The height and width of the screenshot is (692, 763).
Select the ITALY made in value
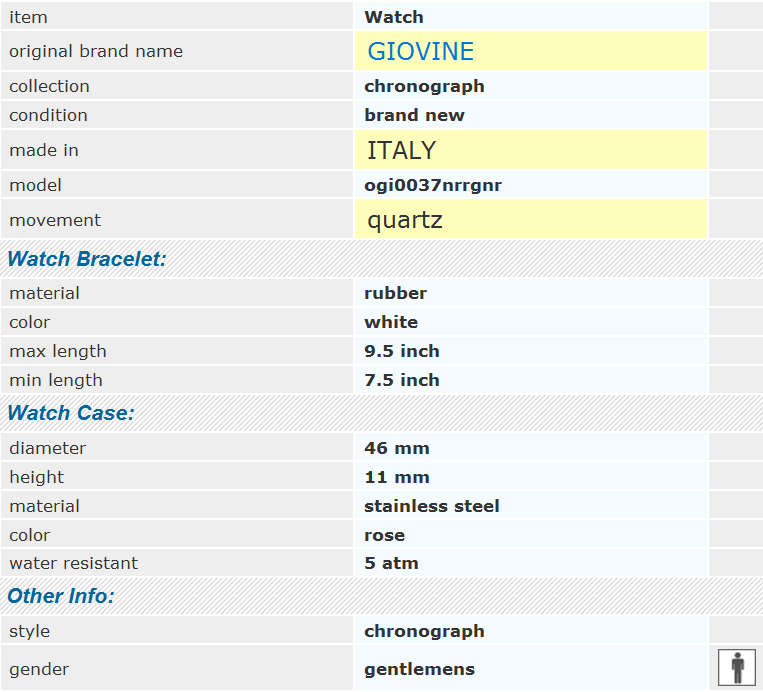(x=401, y=150)
